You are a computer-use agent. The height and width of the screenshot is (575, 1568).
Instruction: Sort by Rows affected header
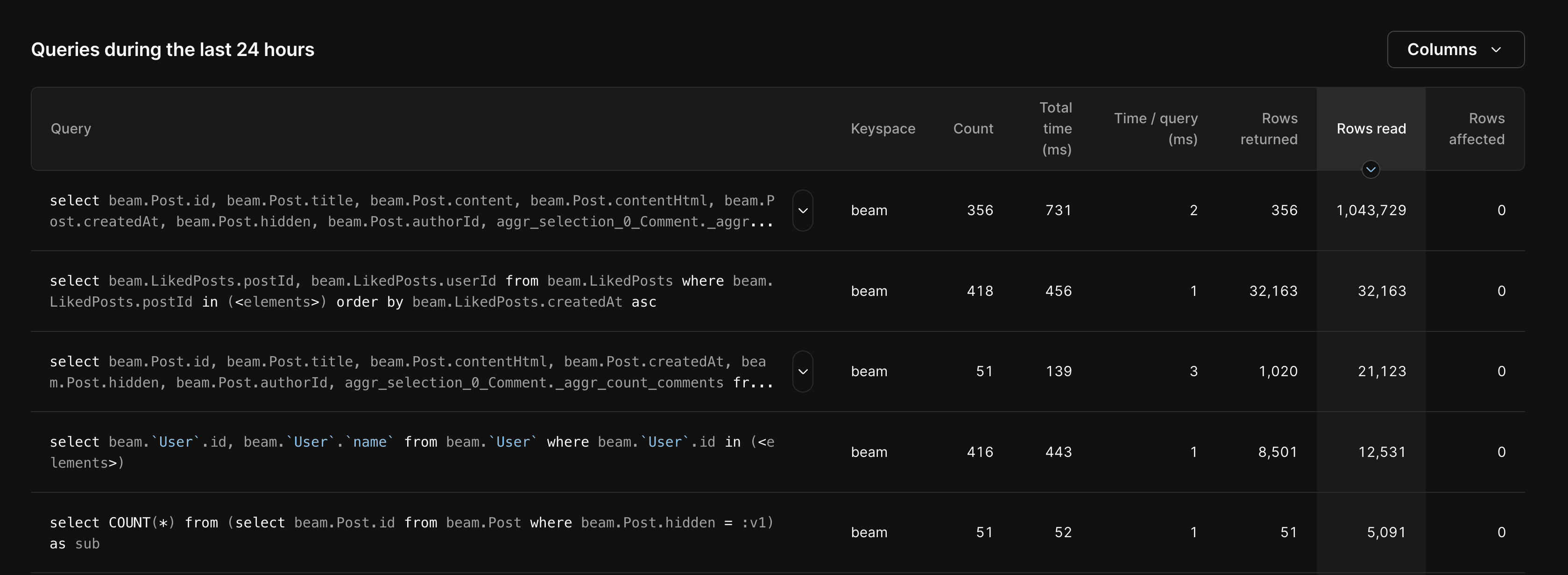point(1476,128)
